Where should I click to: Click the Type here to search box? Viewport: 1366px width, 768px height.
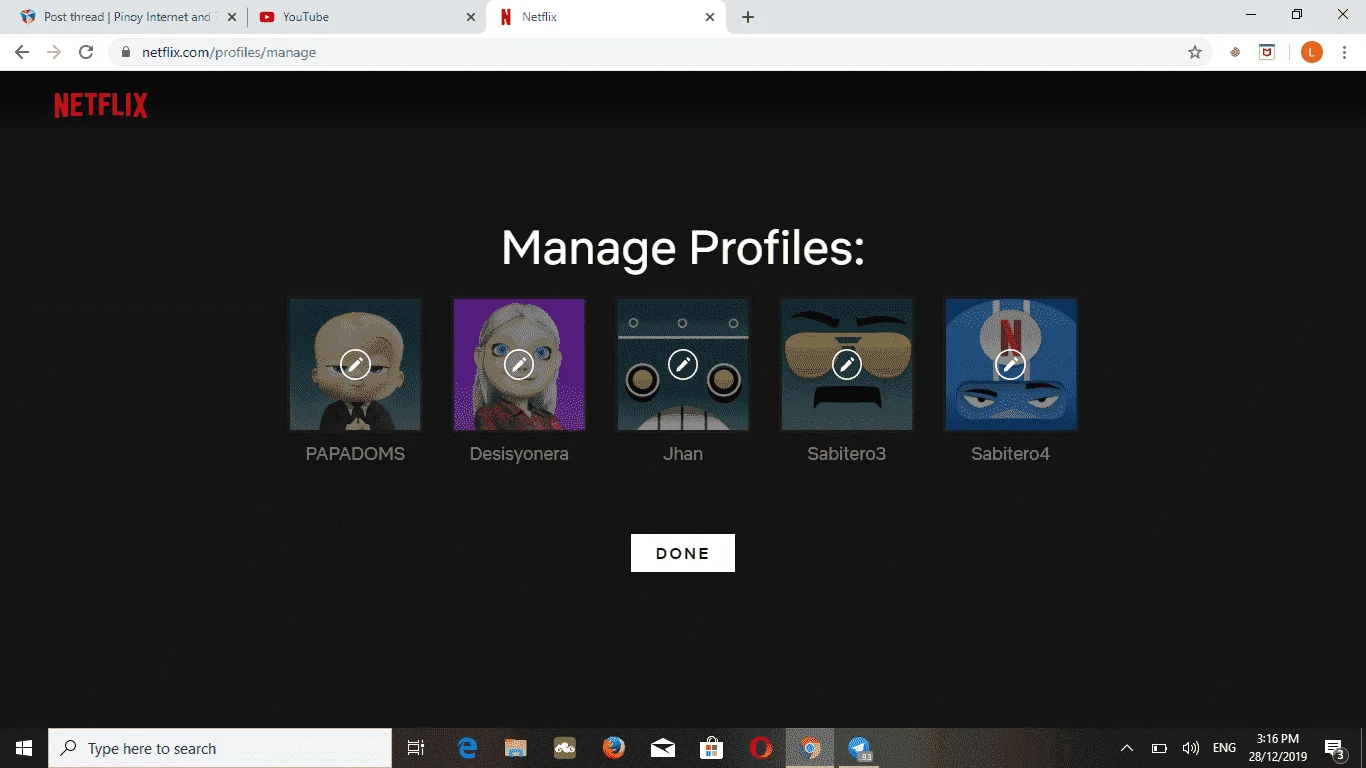pyautogui.click(x=220, y=748)
